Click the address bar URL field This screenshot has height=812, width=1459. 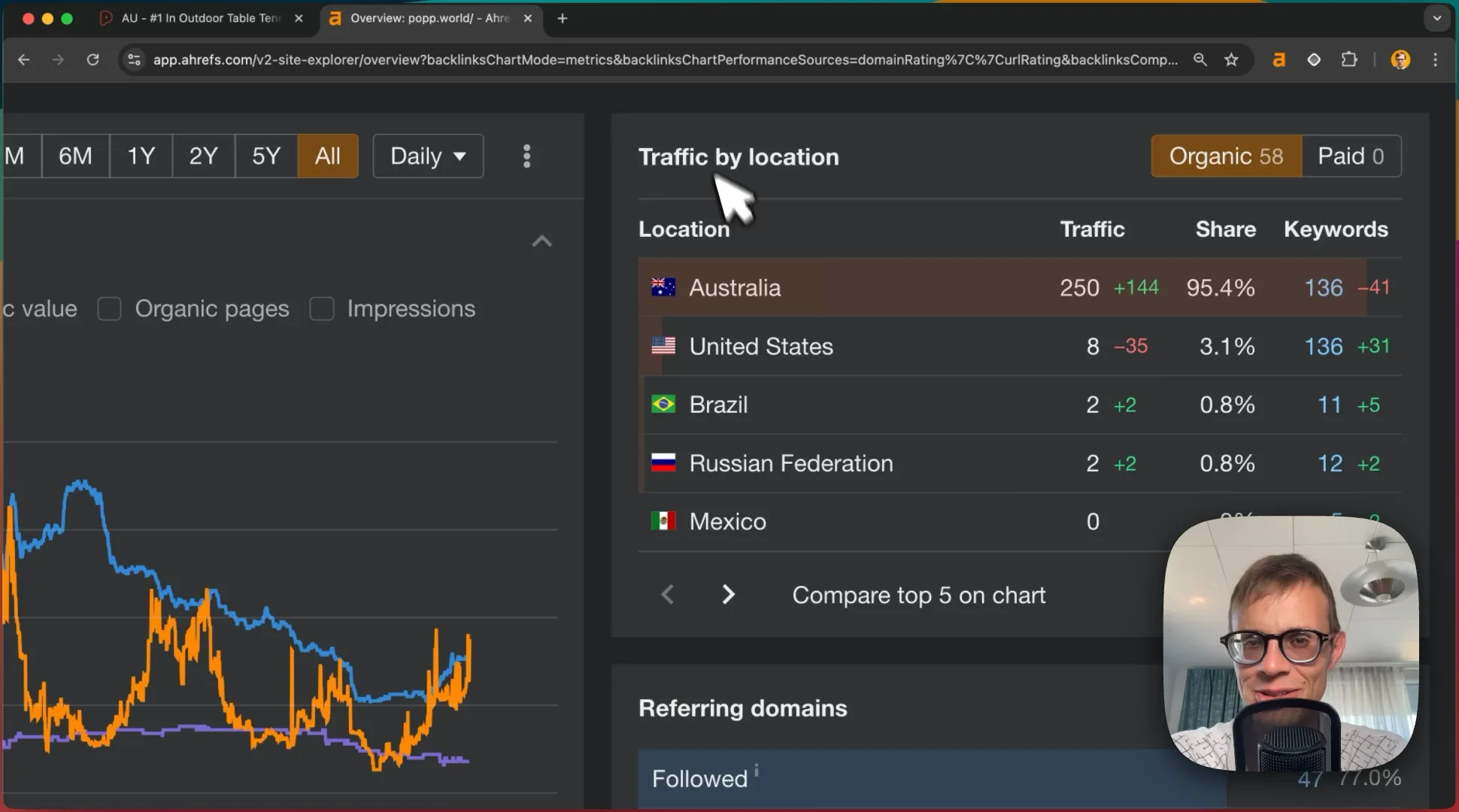665,59
